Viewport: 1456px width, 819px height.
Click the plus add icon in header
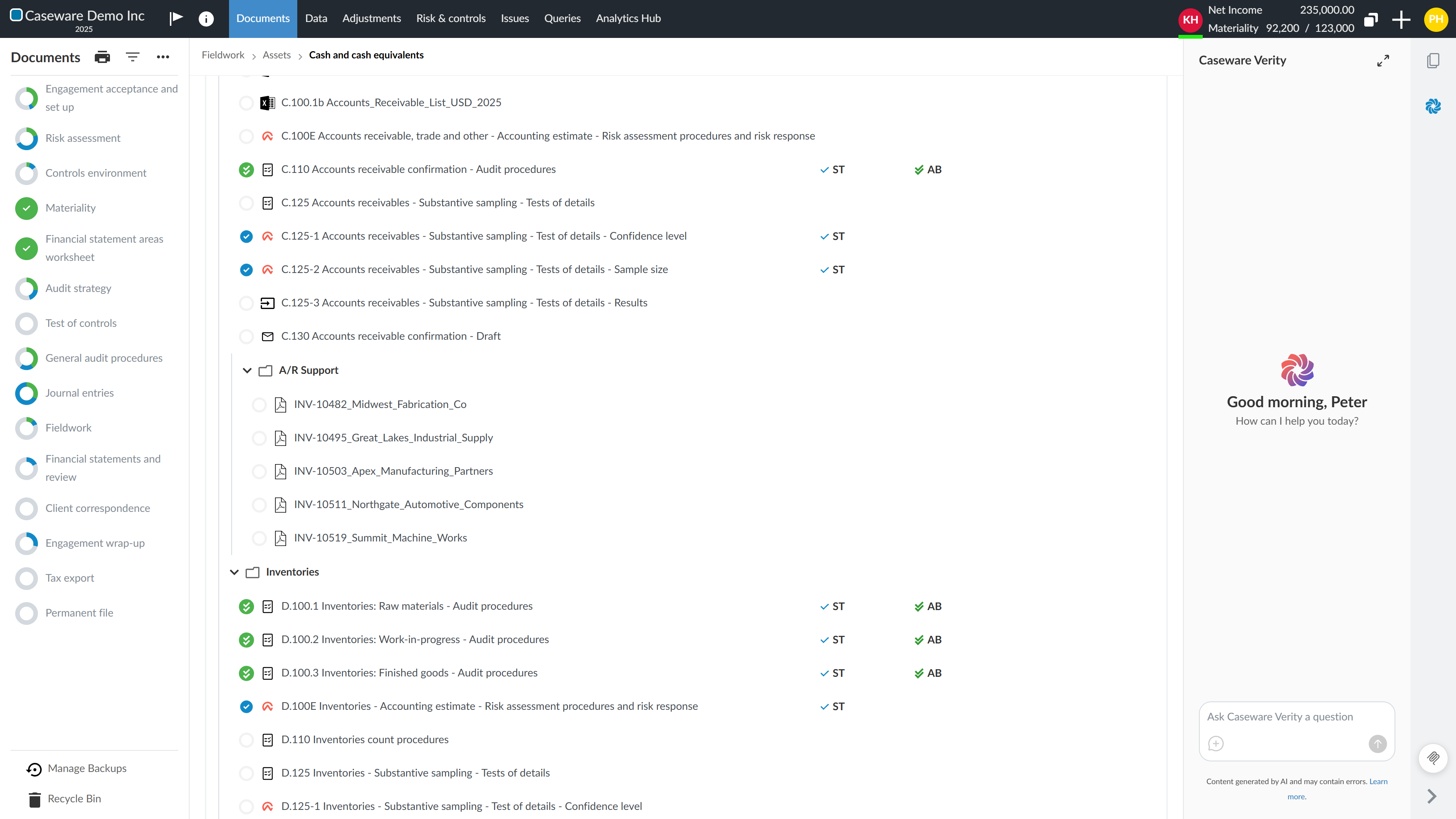pyautogui.click(x=1401, y=19)
